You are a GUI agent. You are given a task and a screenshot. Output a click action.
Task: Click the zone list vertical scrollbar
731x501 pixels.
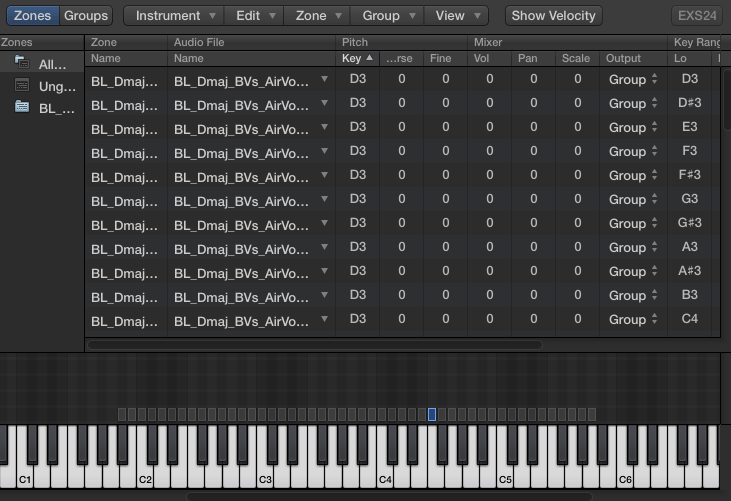tap(726, 99)
